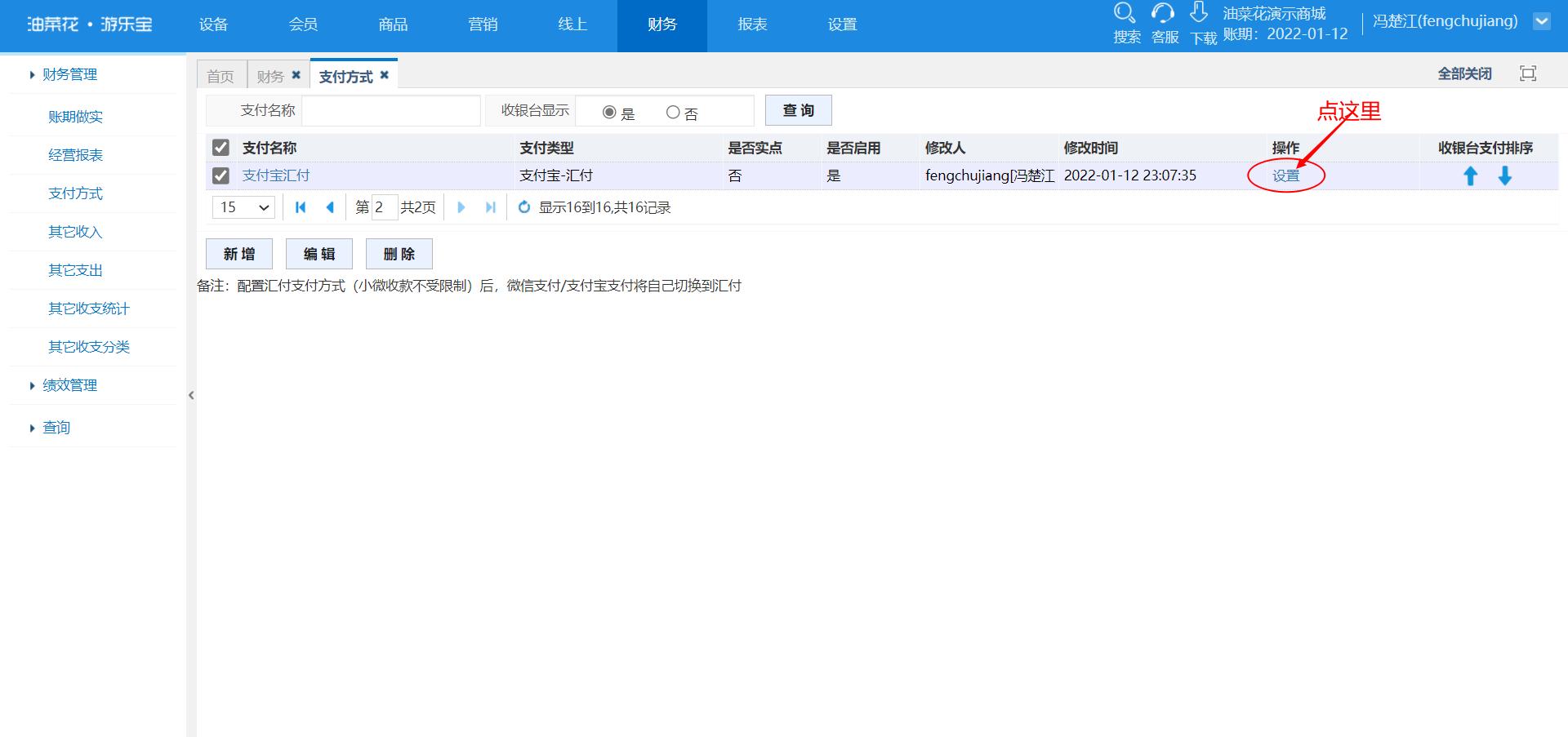This screenshot has height=737, width=1568.
Task: Toggle the select-all header checkbox
Action: pyautogui.click(x=220, y=148)
